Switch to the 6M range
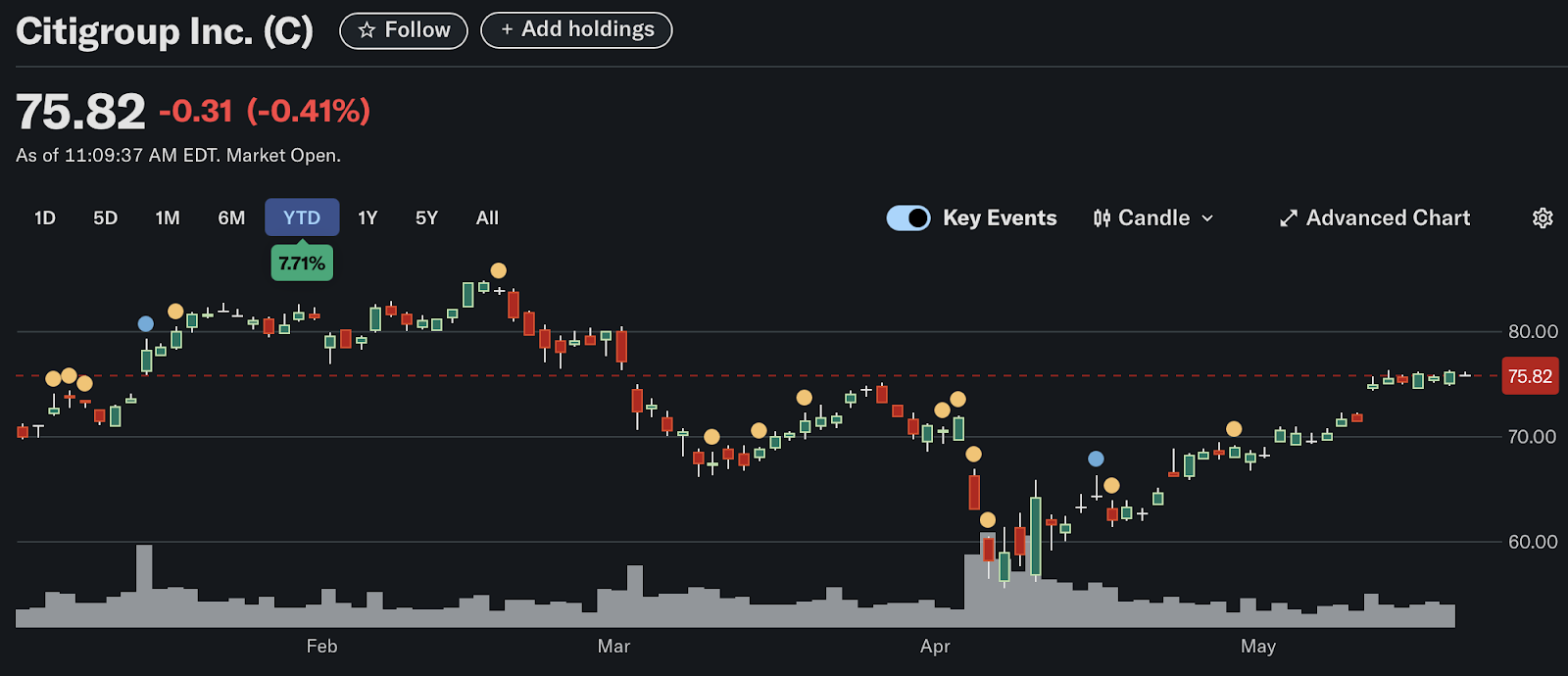Screen dimensions: 1568x676 pos(231,217)
